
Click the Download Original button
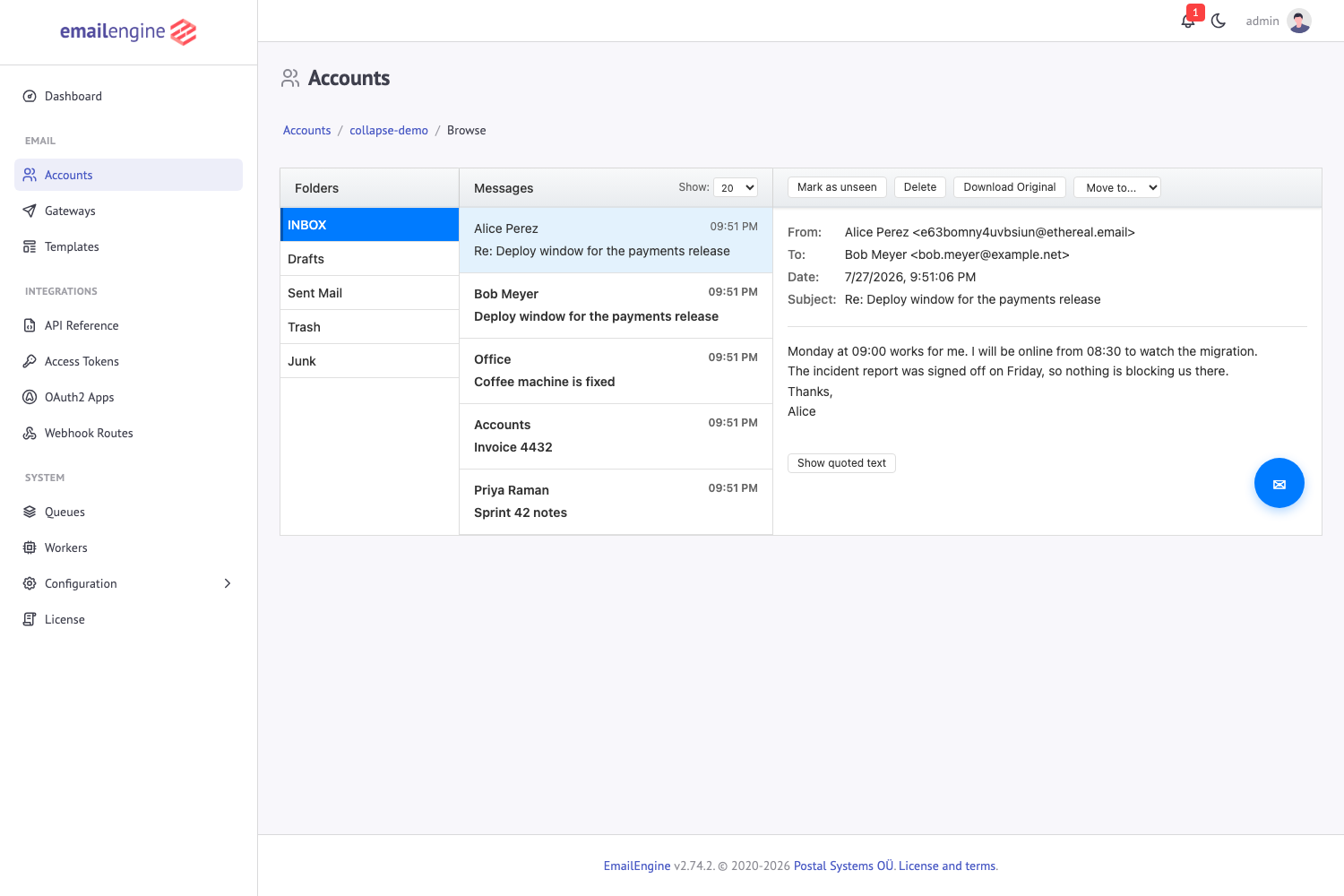point(1010,187)
